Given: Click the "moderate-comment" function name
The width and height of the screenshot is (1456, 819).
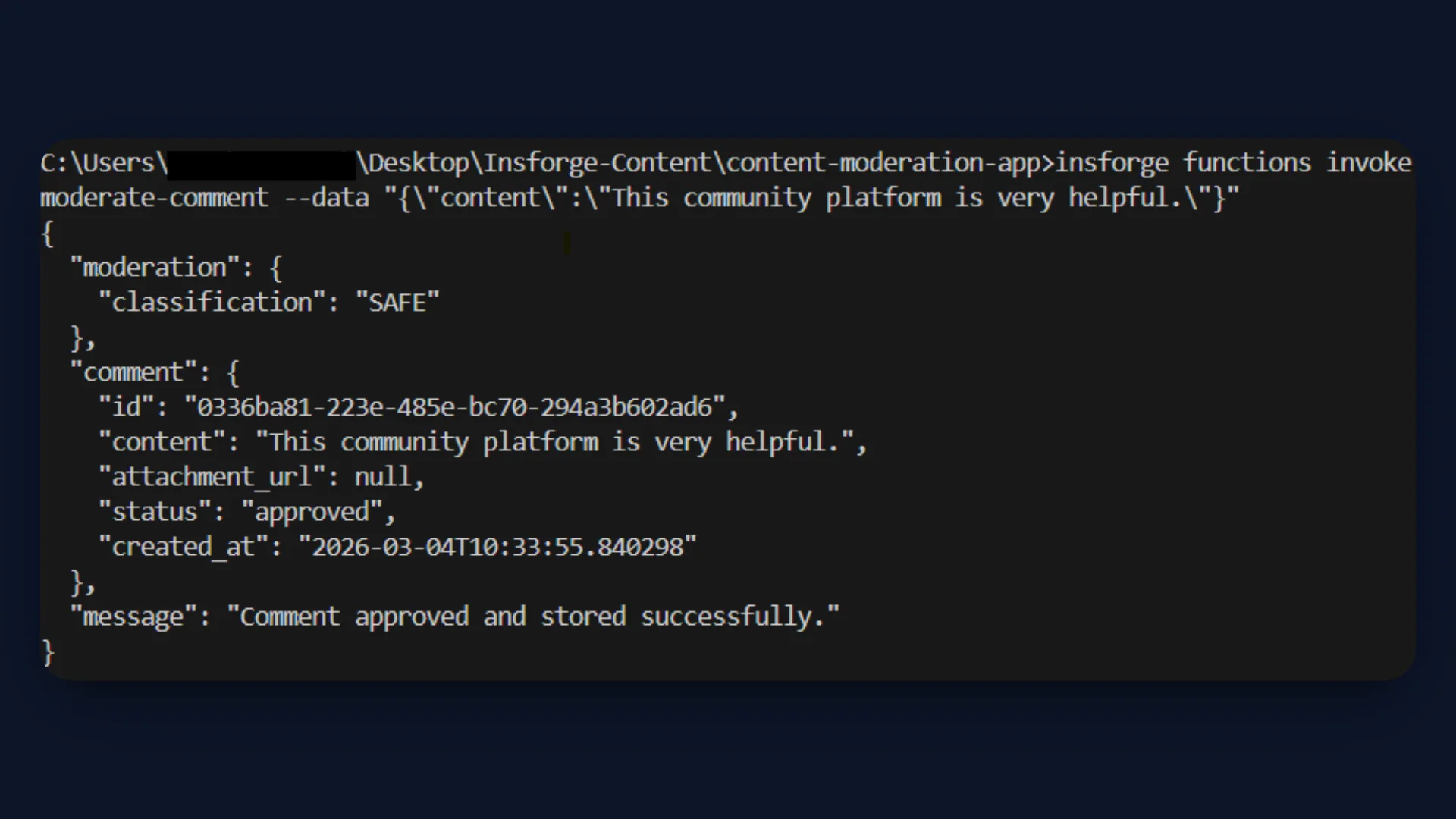Looking at the screenshot, I should 154,198.
